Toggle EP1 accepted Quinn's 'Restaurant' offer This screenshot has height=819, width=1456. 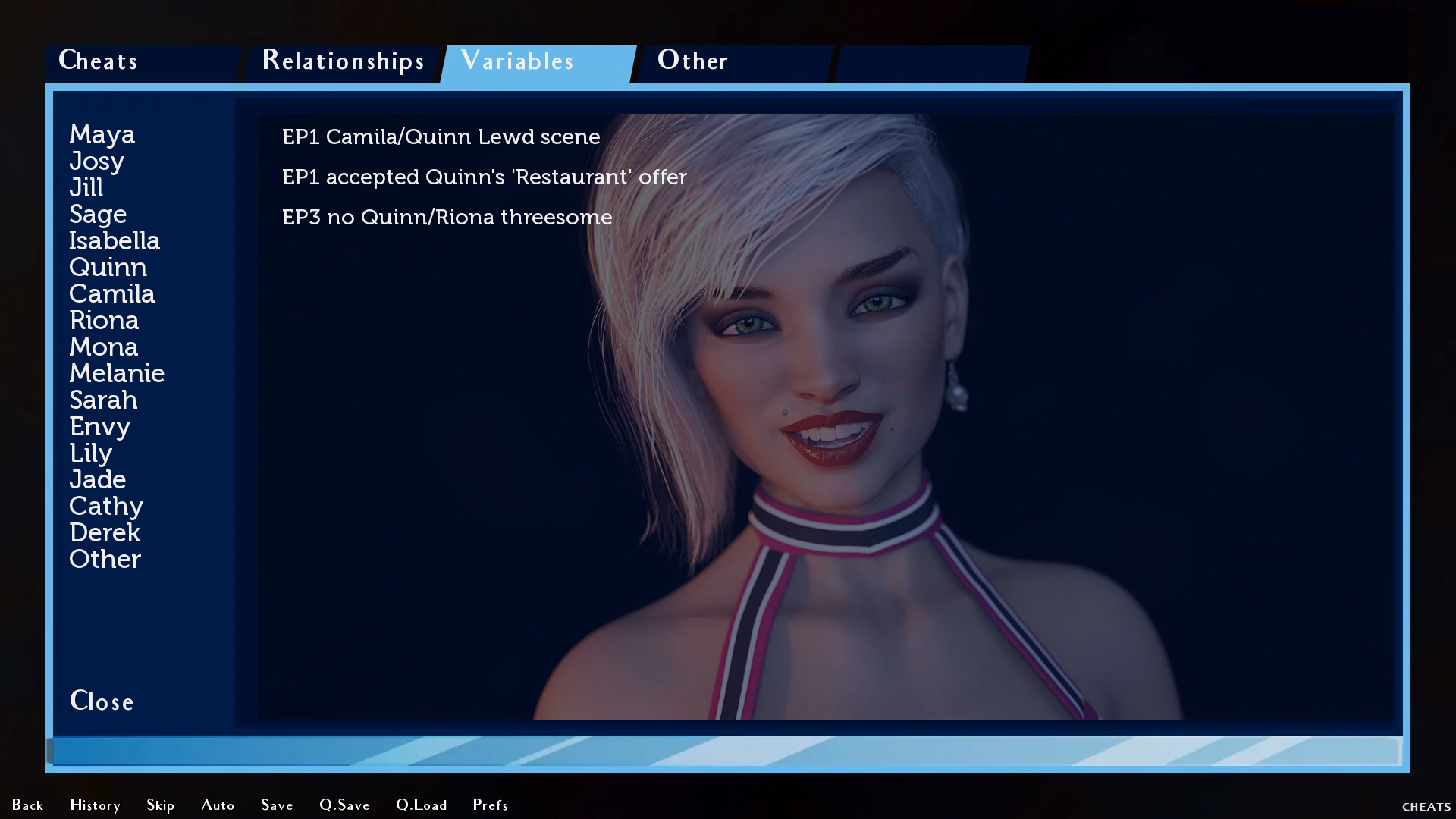click(484, 177)
